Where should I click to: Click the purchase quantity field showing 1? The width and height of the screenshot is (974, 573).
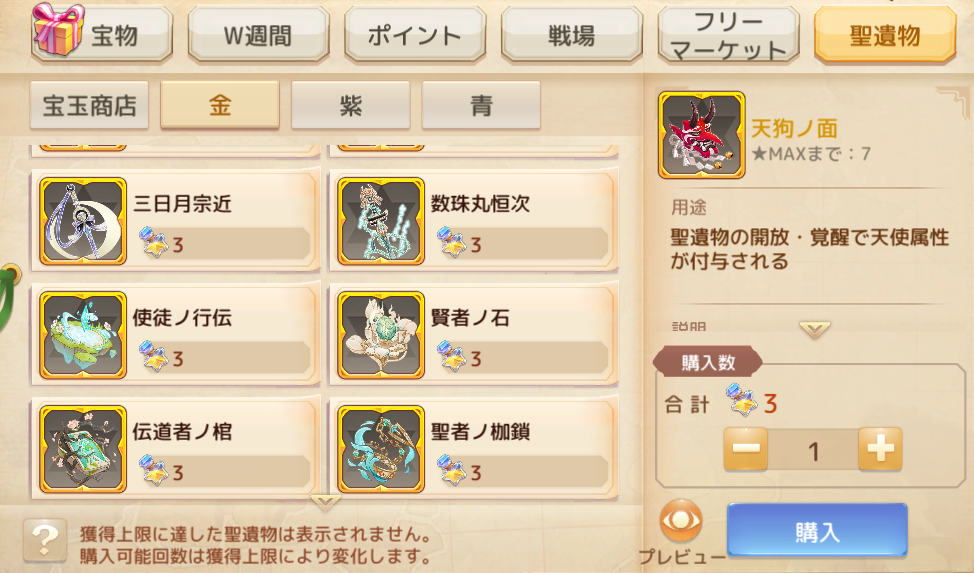click(x=813, y=450)
